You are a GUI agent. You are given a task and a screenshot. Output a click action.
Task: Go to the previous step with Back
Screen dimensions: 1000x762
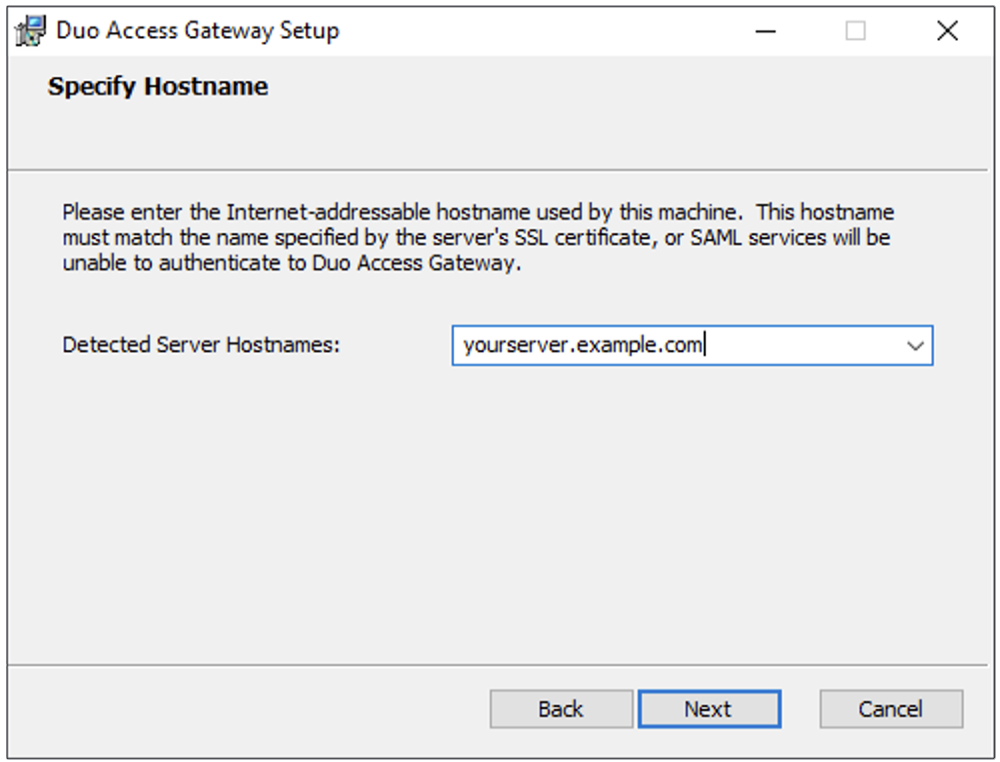point(561,709)
